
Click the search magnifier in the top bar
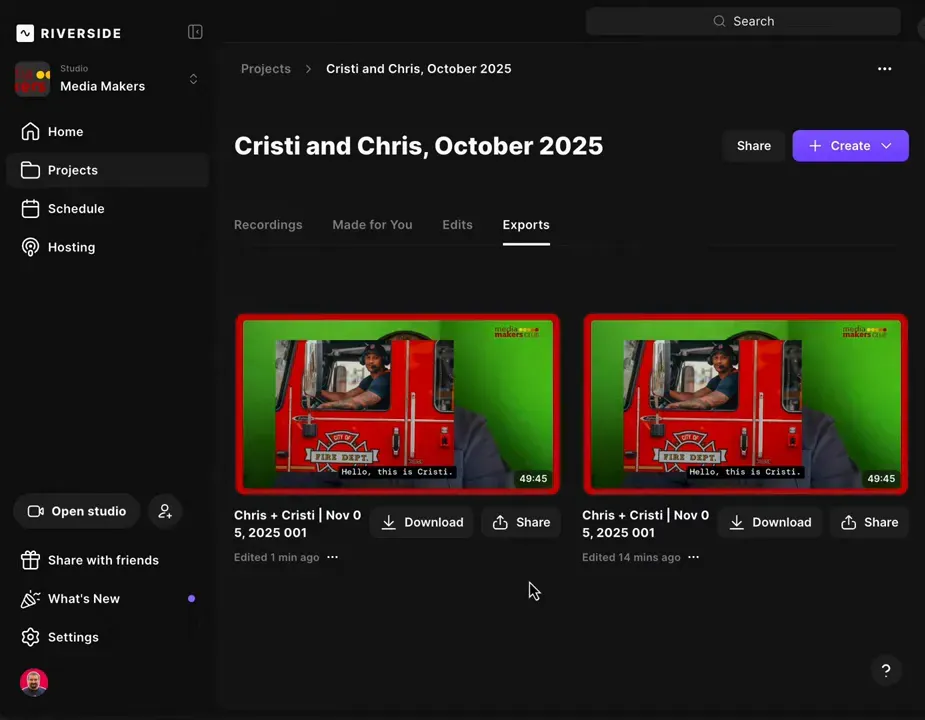coord(719,21)
